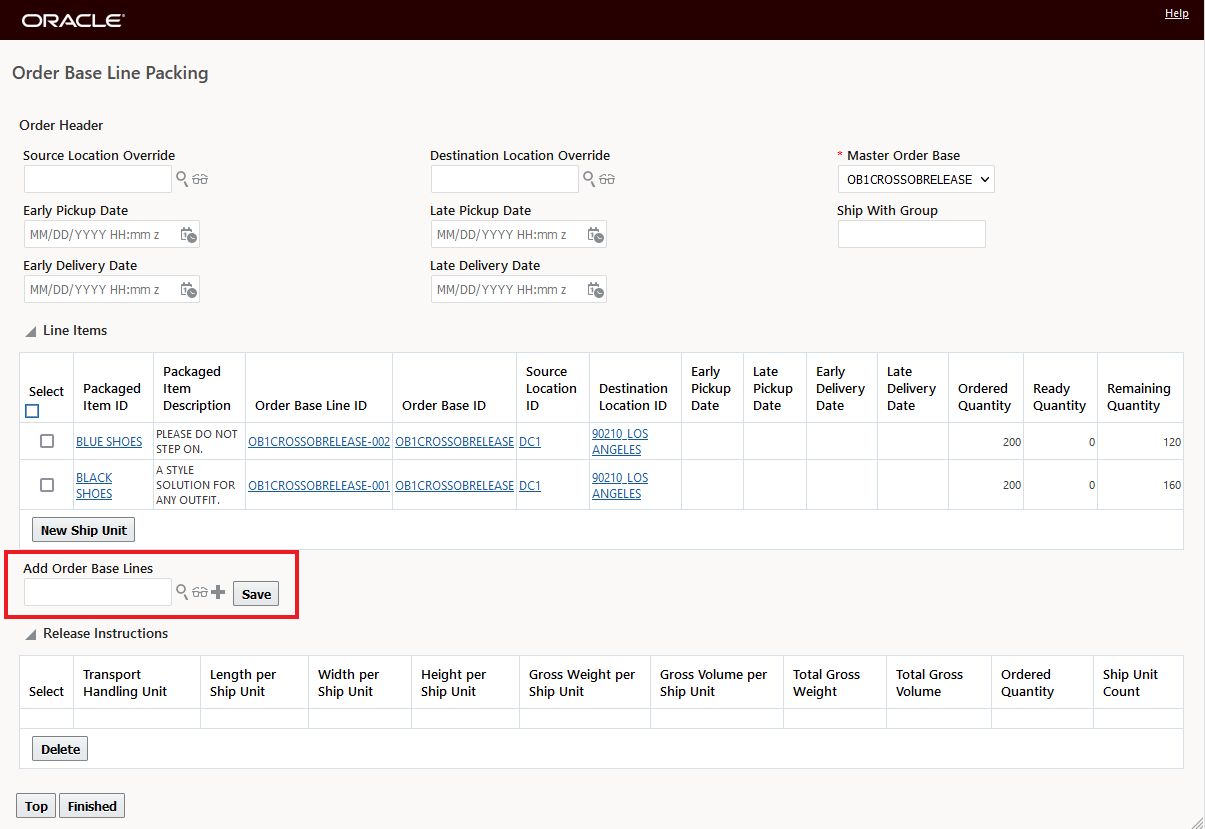
Task: Open the Late Delivery Date calendar picker
Action: point(595,290)
